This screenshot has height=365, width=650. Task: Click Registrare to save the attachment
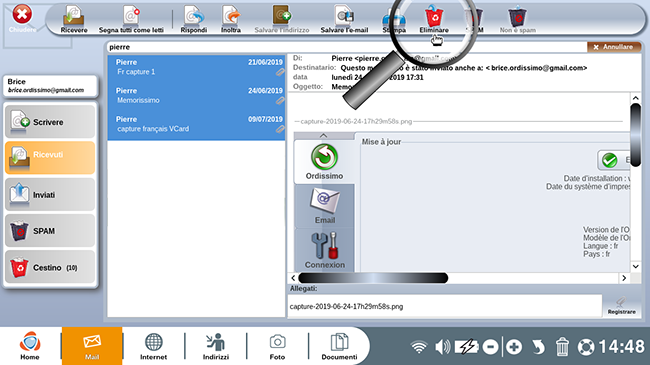click(621, 306)
